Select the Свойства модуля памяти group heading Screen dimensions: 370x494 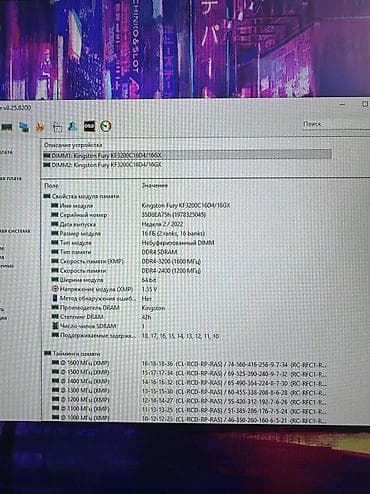[x=81, y=196]
